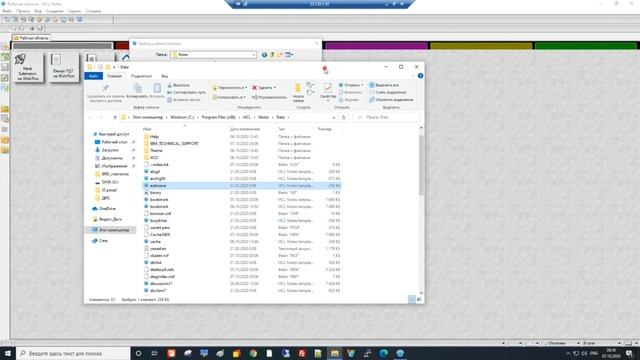
Task: Open the Файл tab in Explorer ribbon
Action: coord(93,76)
